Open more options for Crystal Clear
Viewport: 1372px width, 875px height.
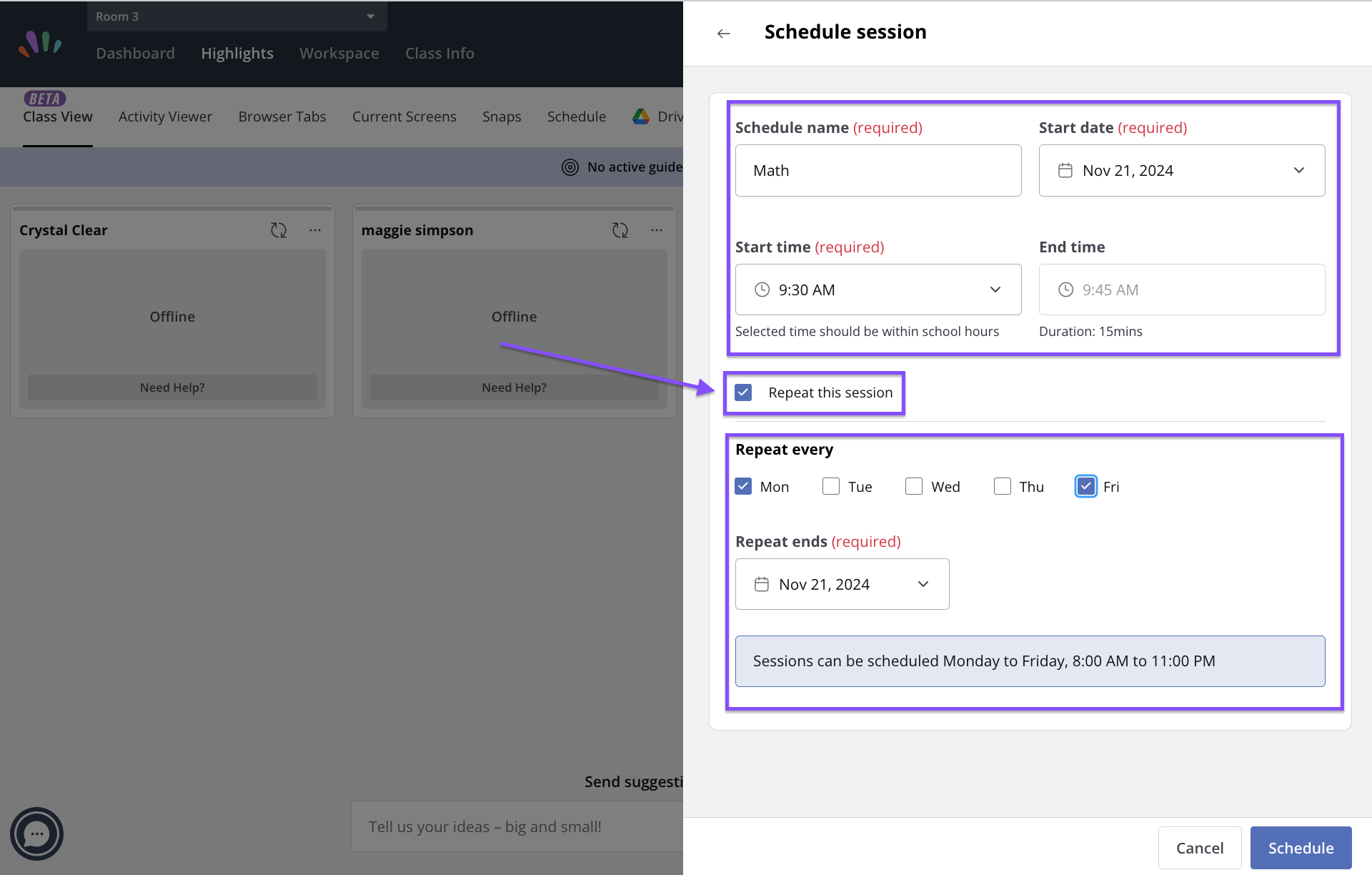(x=315, y=230)
